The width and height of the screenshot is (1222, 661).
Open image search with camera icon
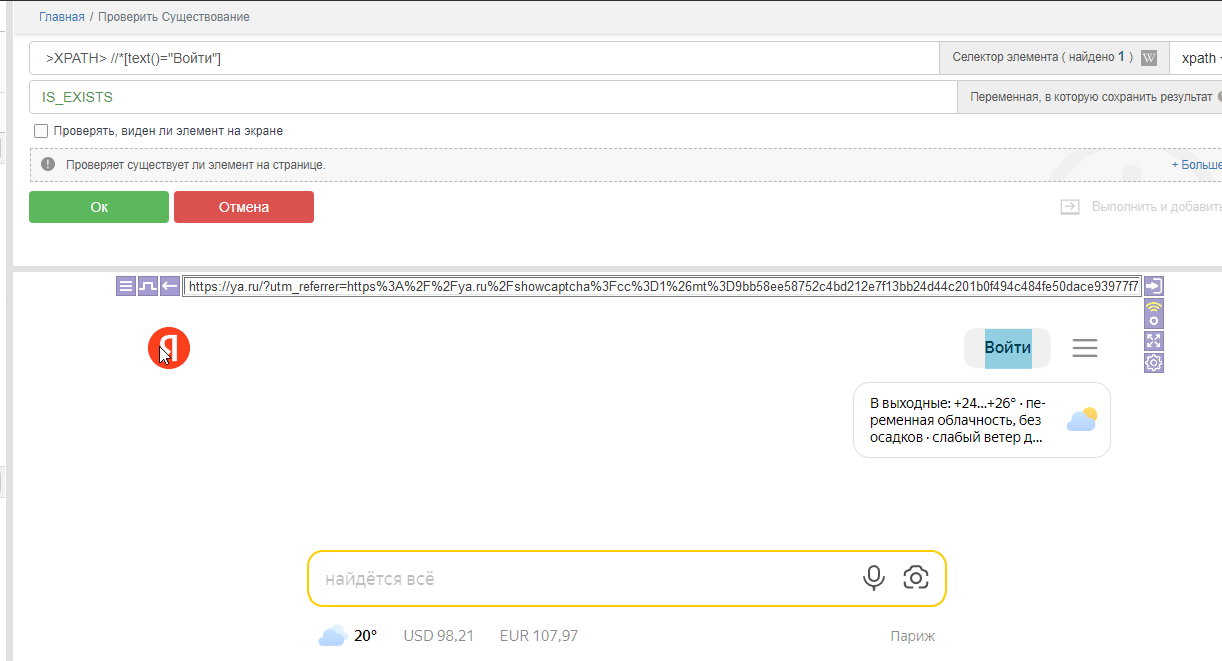coord(915,578)
